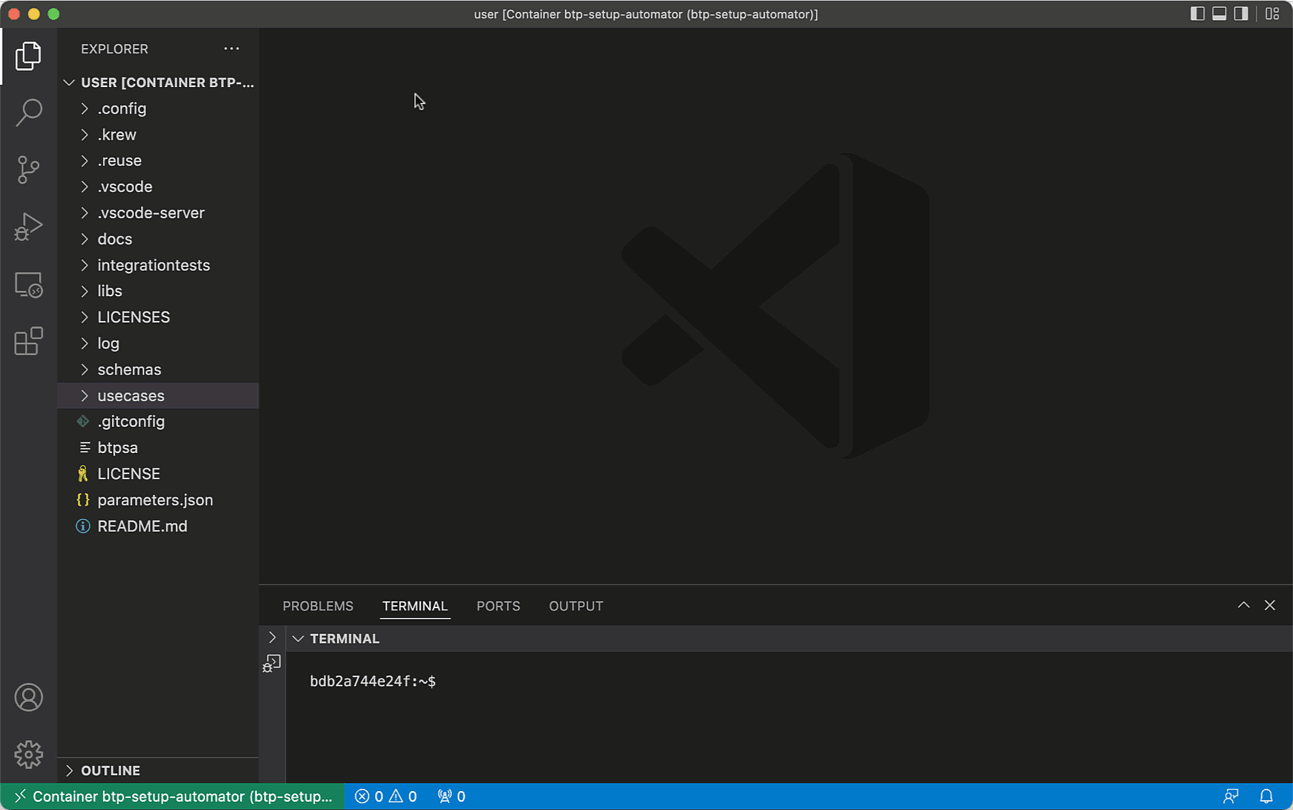Open README.md file
The image size is (1293, 810).
(158, 526)
